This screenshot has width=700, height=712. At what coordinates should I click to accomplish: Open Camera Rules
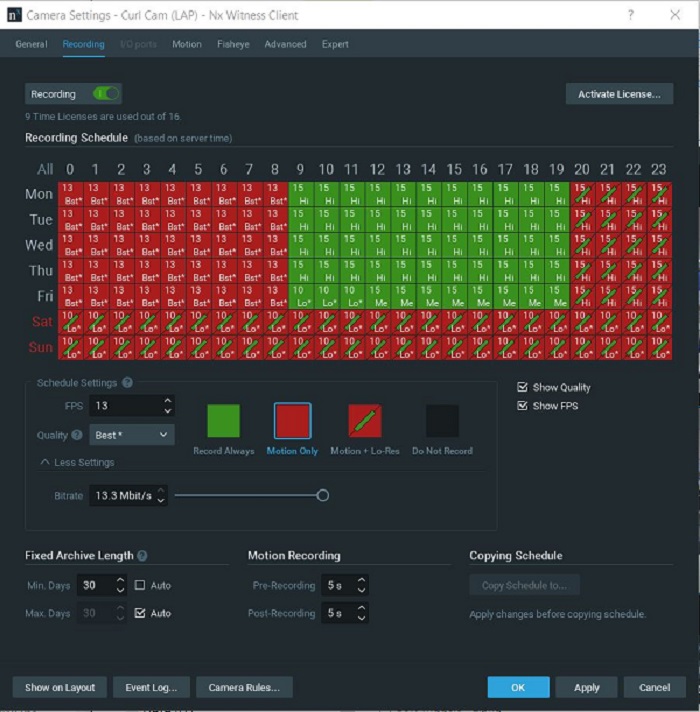pos(244,687)
